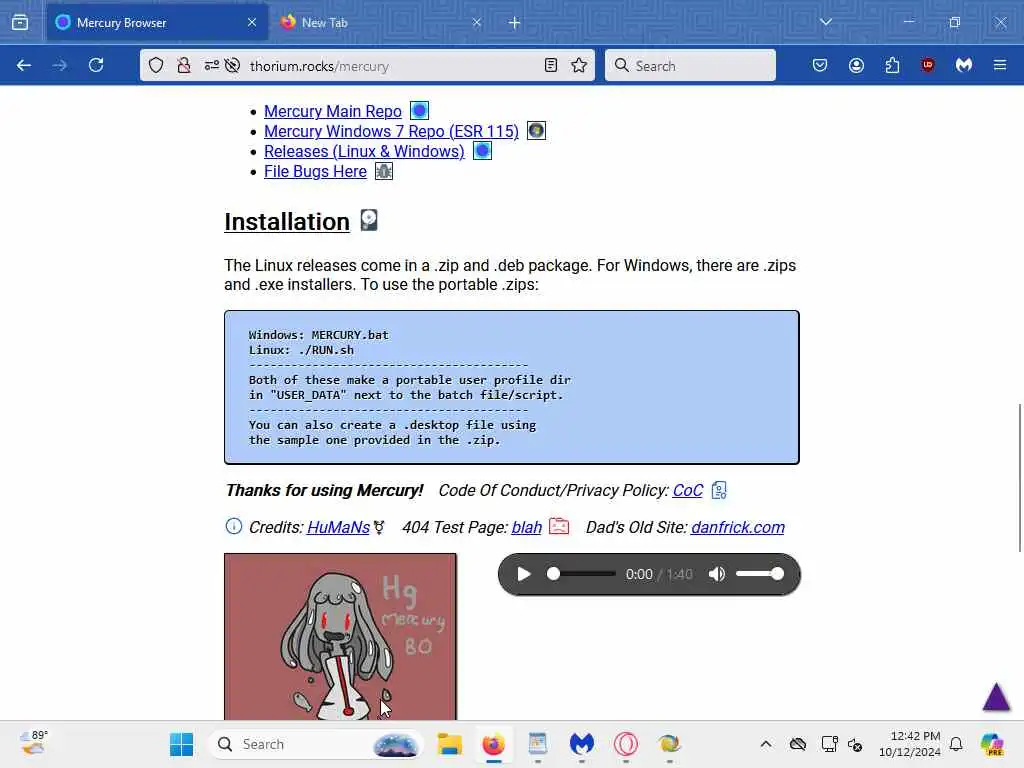Open tracking protection shield icon

(156, 65)
